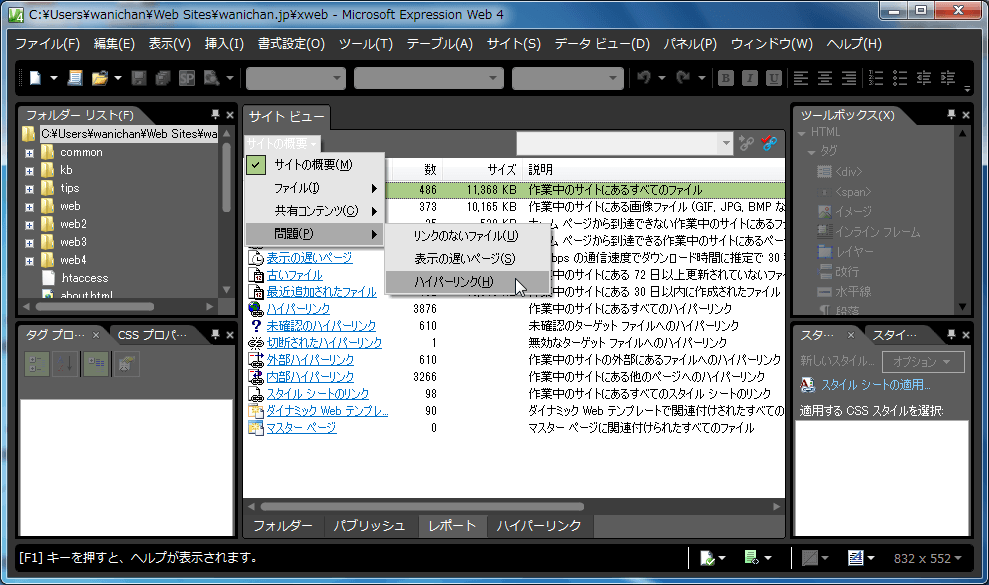The height and width of the screenshot is (585, 989).
Task: Click the Center alignment icon
Action: click(824, 78)
